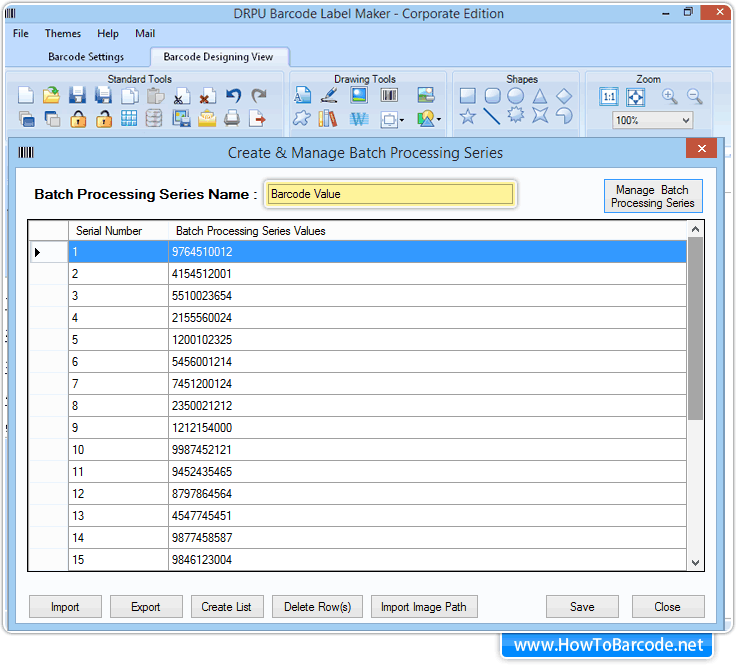The width and height of the screenshot is (736, 665).
Task: Select the Ellipse shape
Action: [x=515, y=96]
